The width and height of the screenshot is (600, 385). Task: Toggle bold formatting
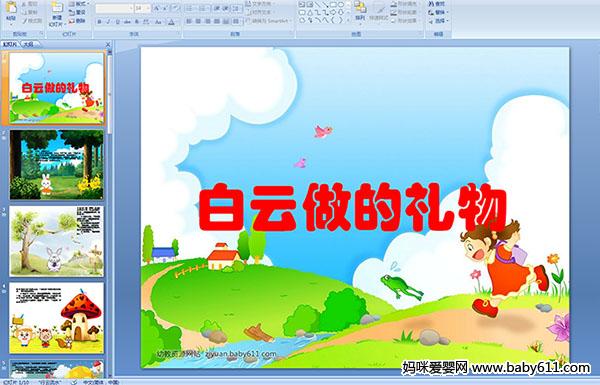pos(99,22)
